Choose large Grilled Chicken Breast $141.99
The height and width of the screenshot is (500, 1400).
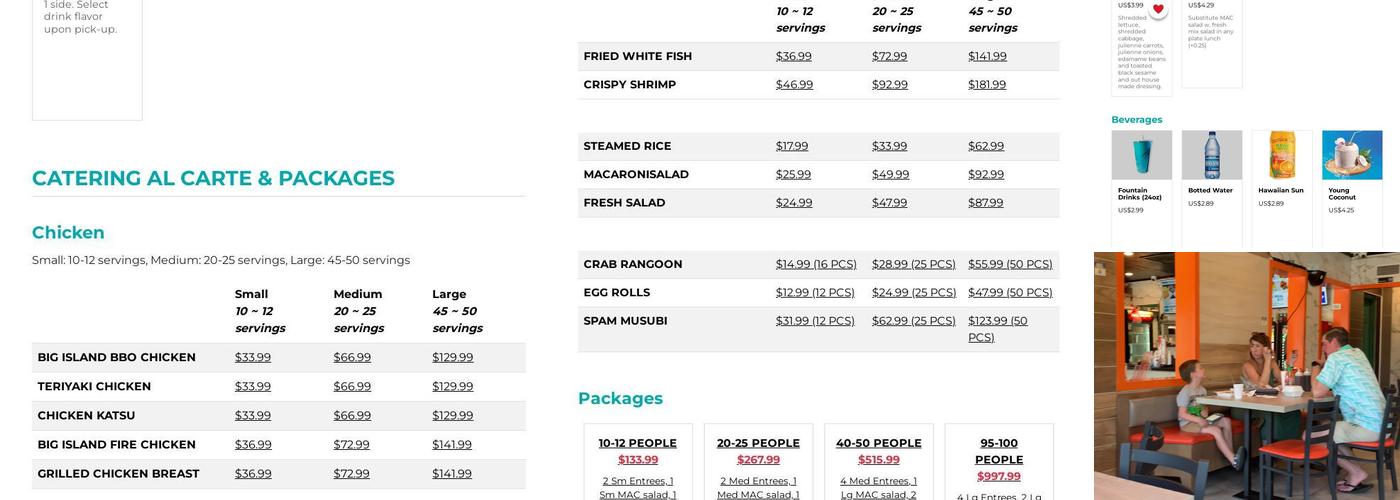(x=452, y=473)
